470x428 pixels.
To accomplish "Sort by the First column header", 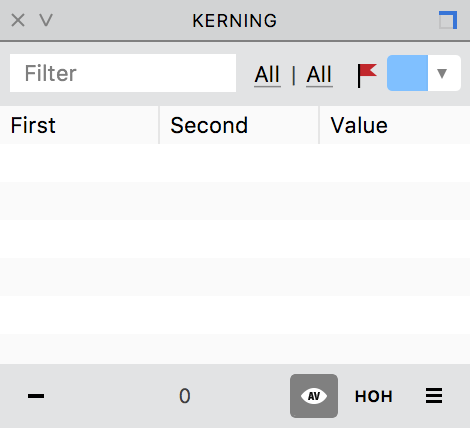I will pyautogui.click(x=79, y=125).
